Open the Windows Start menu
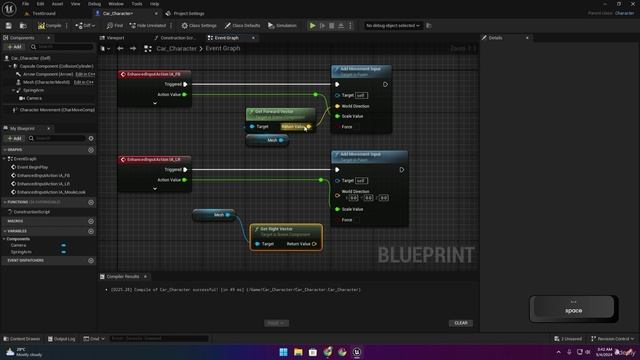 283,352
